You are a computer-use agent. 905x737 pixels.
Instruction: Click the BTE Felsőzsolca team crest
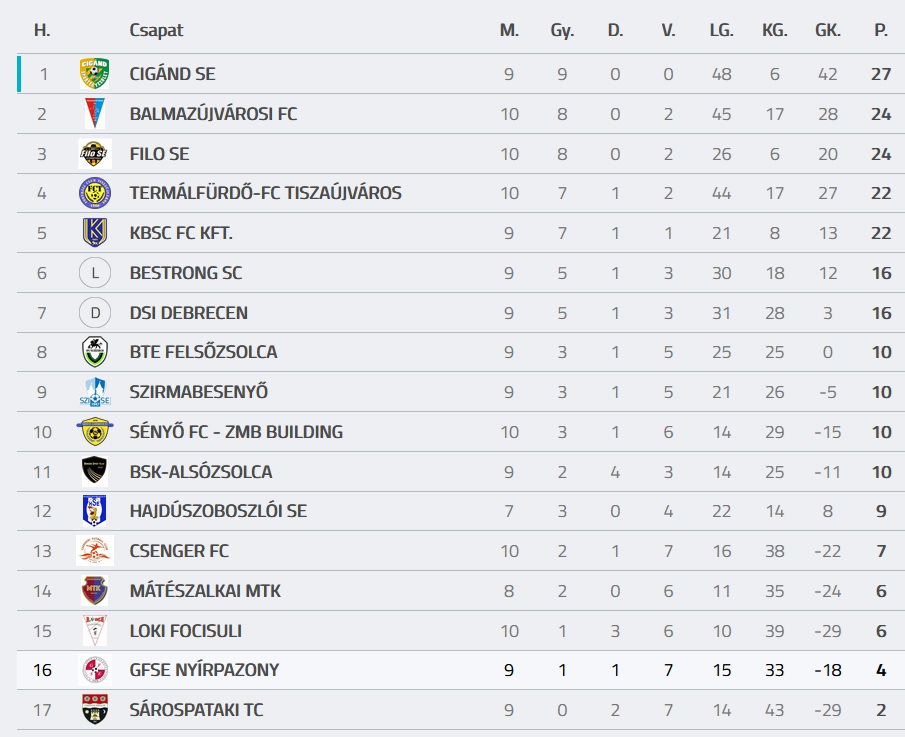pyautogui.click(x=95, y=352)
